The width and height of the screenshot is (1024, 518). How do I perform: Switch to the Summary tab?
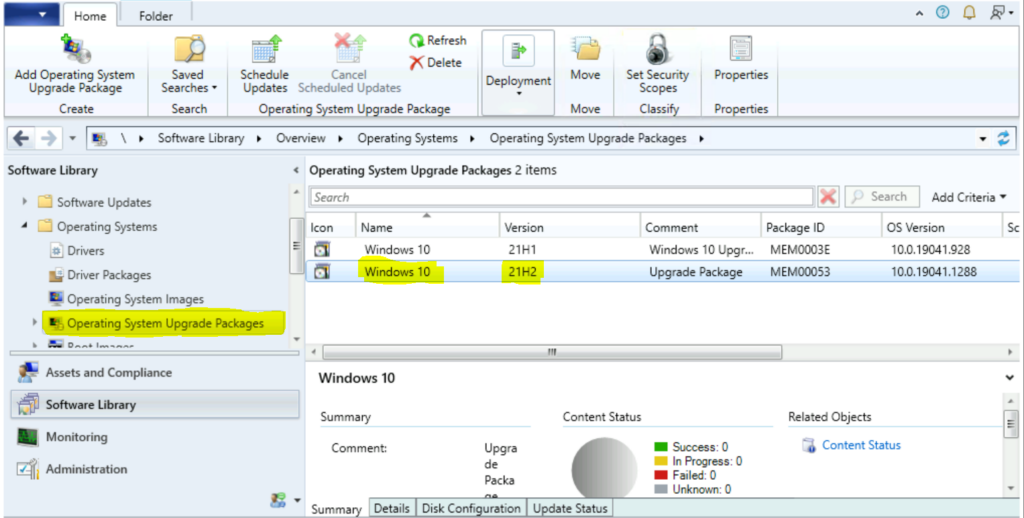[336, 509]
